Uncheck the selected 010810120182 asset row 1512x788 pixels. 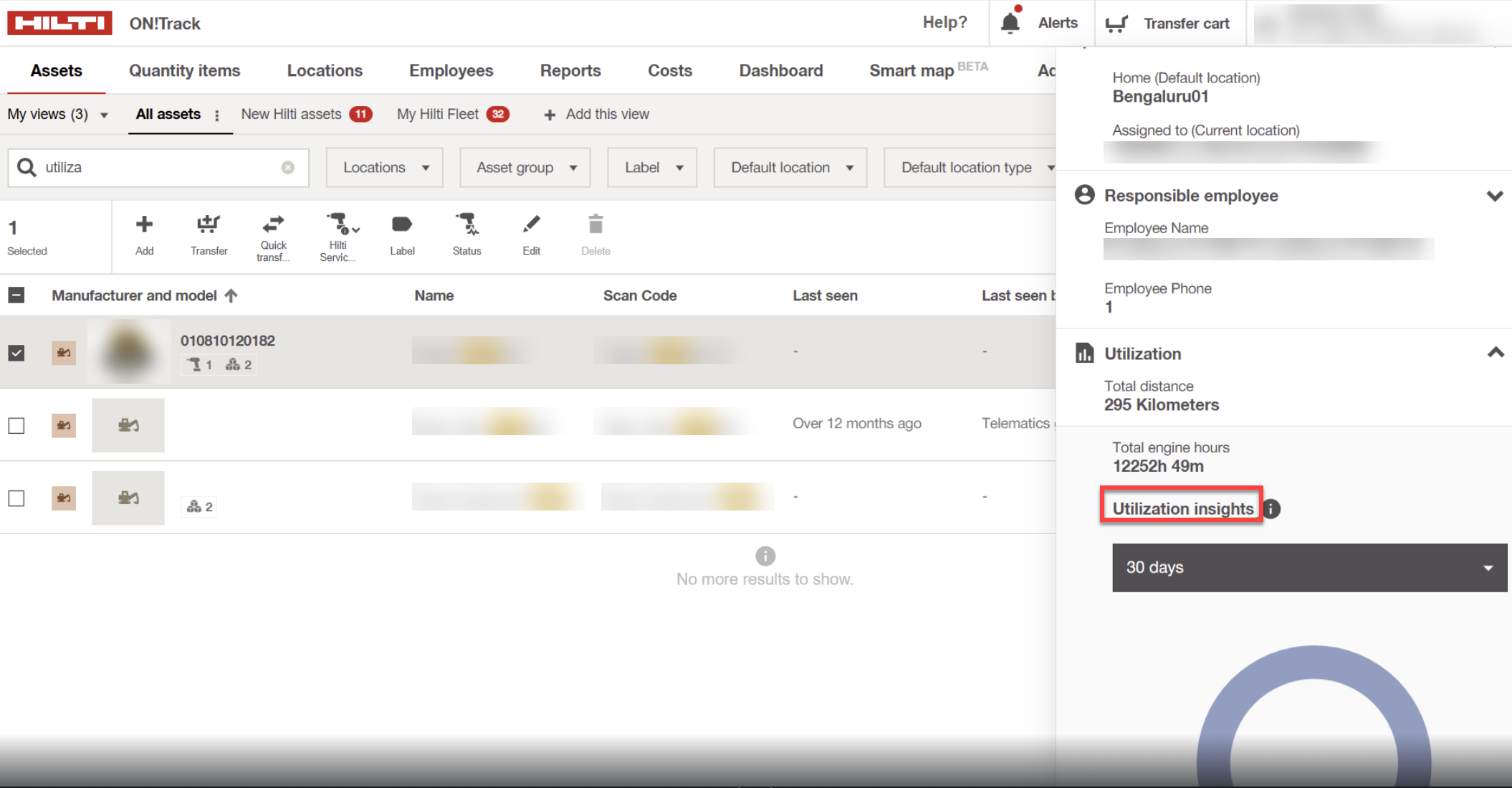tap(16, 353)
